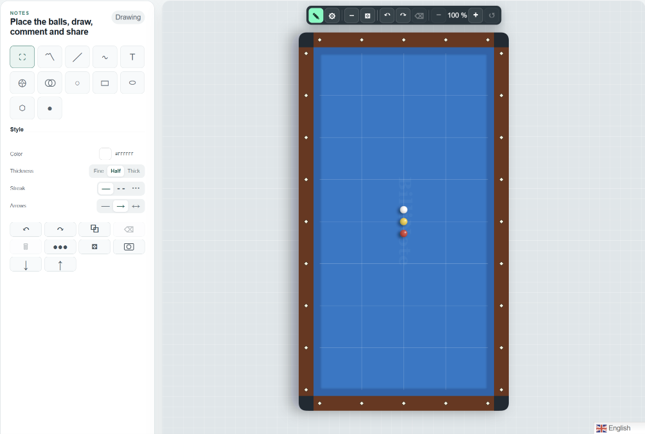Image resolution: width=645 pixels, height=434 pixels.
Task: Select the ellipse shape tool
Action: 132,83
